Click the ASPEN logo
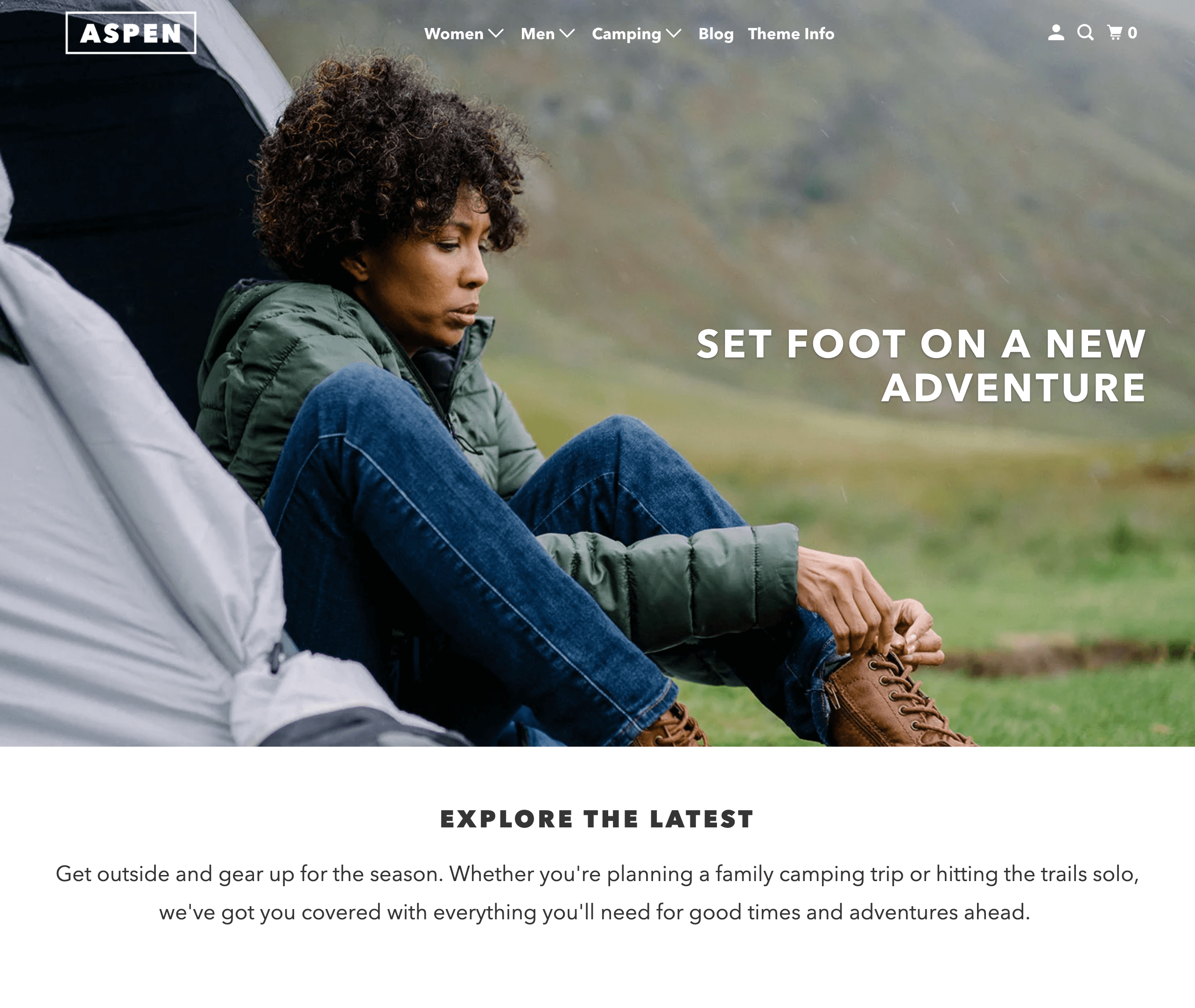Image resolution: width=1195 pixels, height=1008 pixels. pyautogui.click(x=131, y=33)
